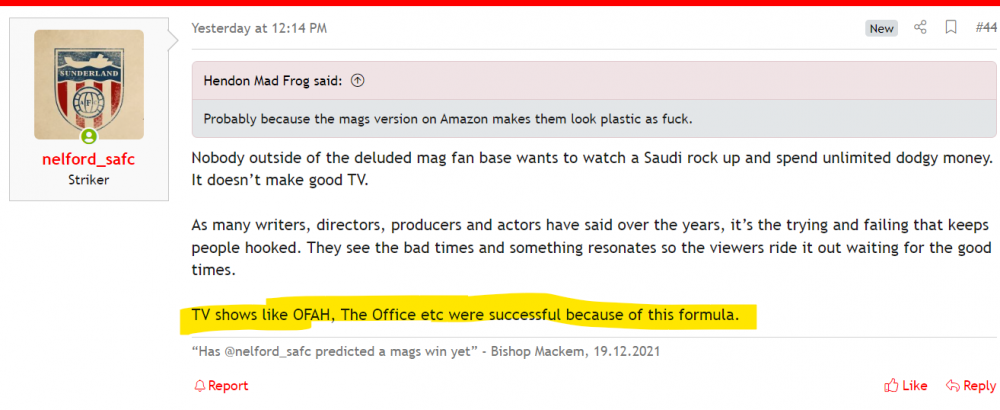Expand the quoted text about the Amazon version

448,119
